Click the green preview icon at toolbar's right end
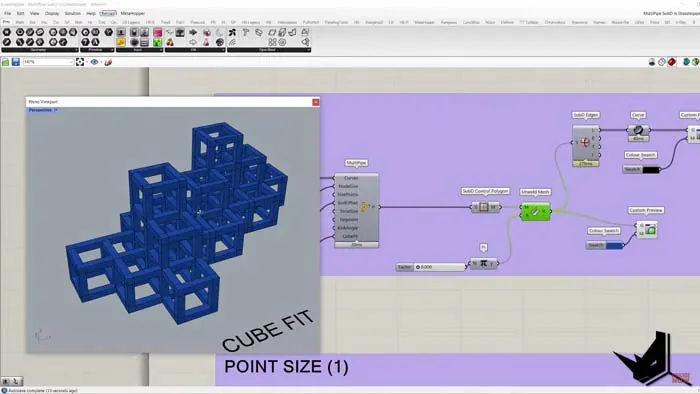 (696, 62)
